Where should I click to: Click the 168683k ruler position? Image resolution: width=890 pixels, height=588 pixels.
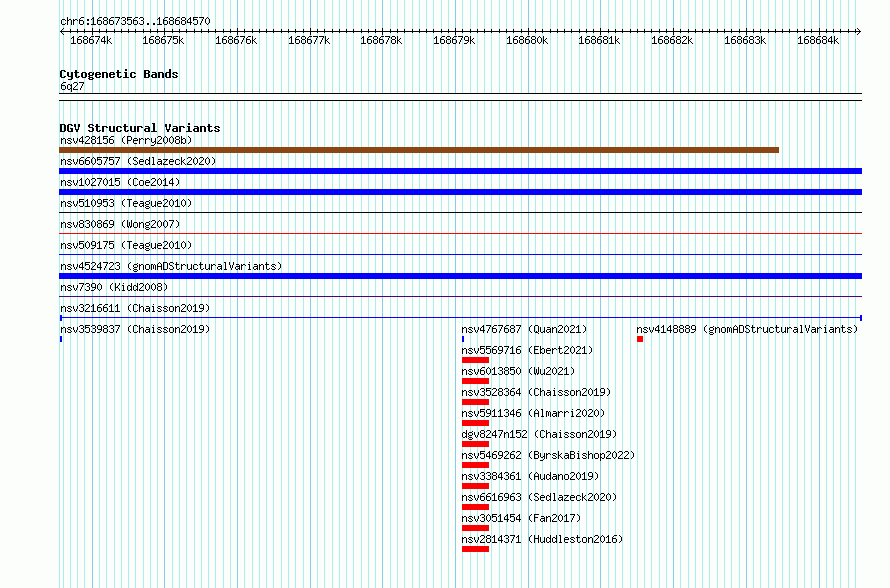coord(745,40)
